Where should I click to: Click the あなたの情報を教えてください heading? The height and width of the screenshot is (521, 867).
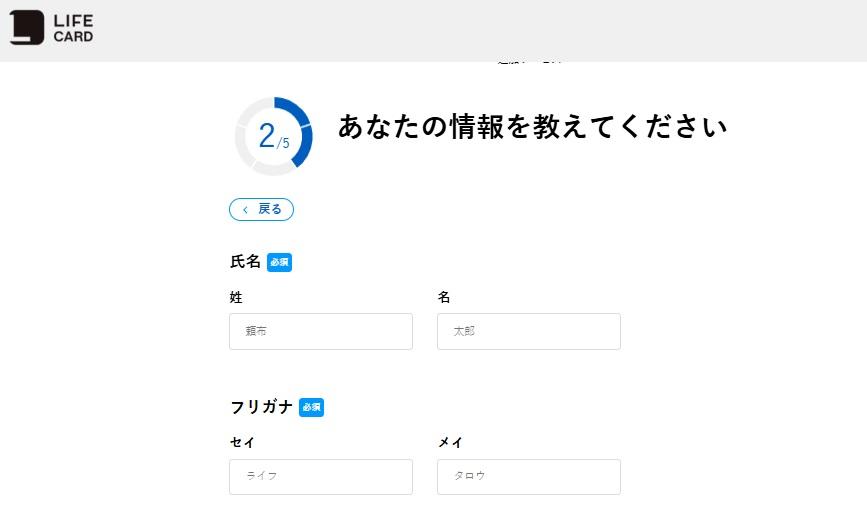pyautogui.click(x=531, y=127)
